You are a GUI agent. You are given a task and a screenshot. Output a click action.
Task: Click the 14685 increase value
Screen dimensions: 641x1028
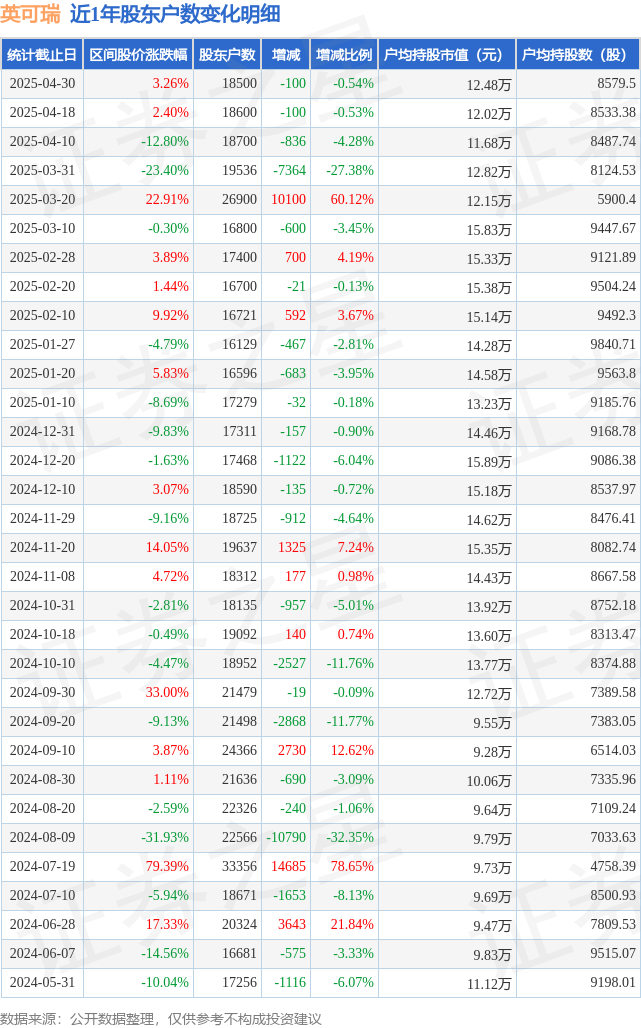click(288, 866)
